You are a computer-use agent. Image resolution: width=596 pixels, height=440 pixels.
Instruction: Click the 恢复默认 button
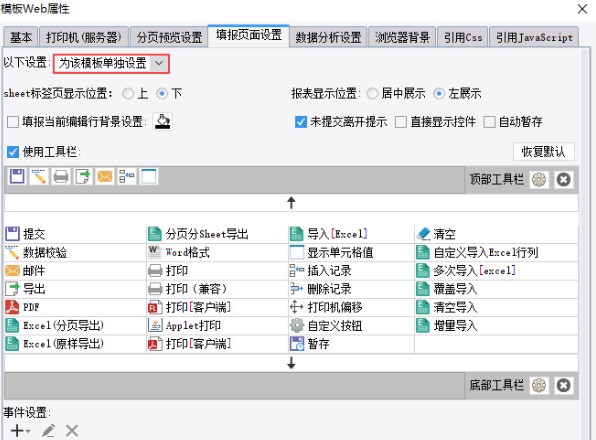pos(544,152)
